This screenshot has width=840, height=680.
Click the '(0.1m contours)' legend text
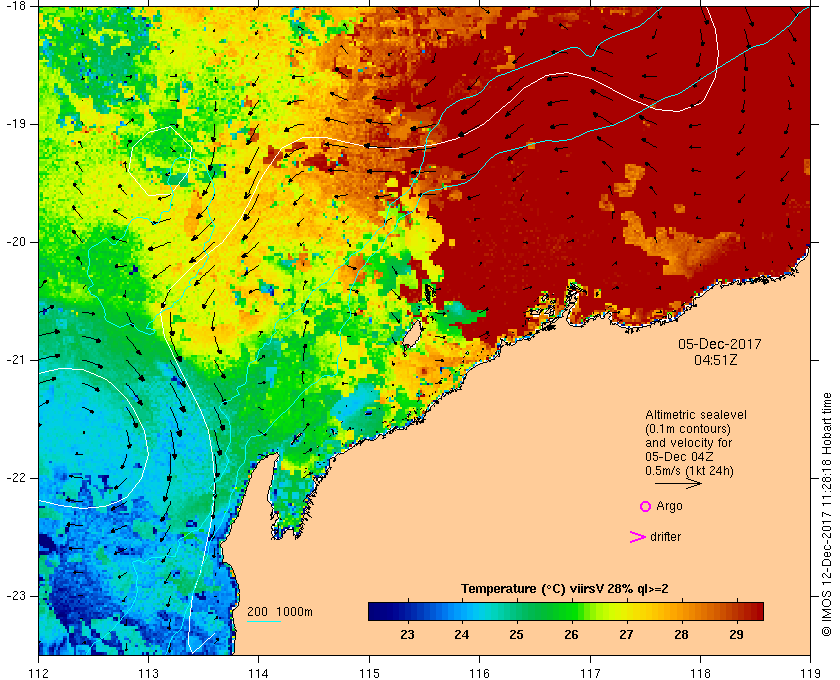[x=688, y=429]
